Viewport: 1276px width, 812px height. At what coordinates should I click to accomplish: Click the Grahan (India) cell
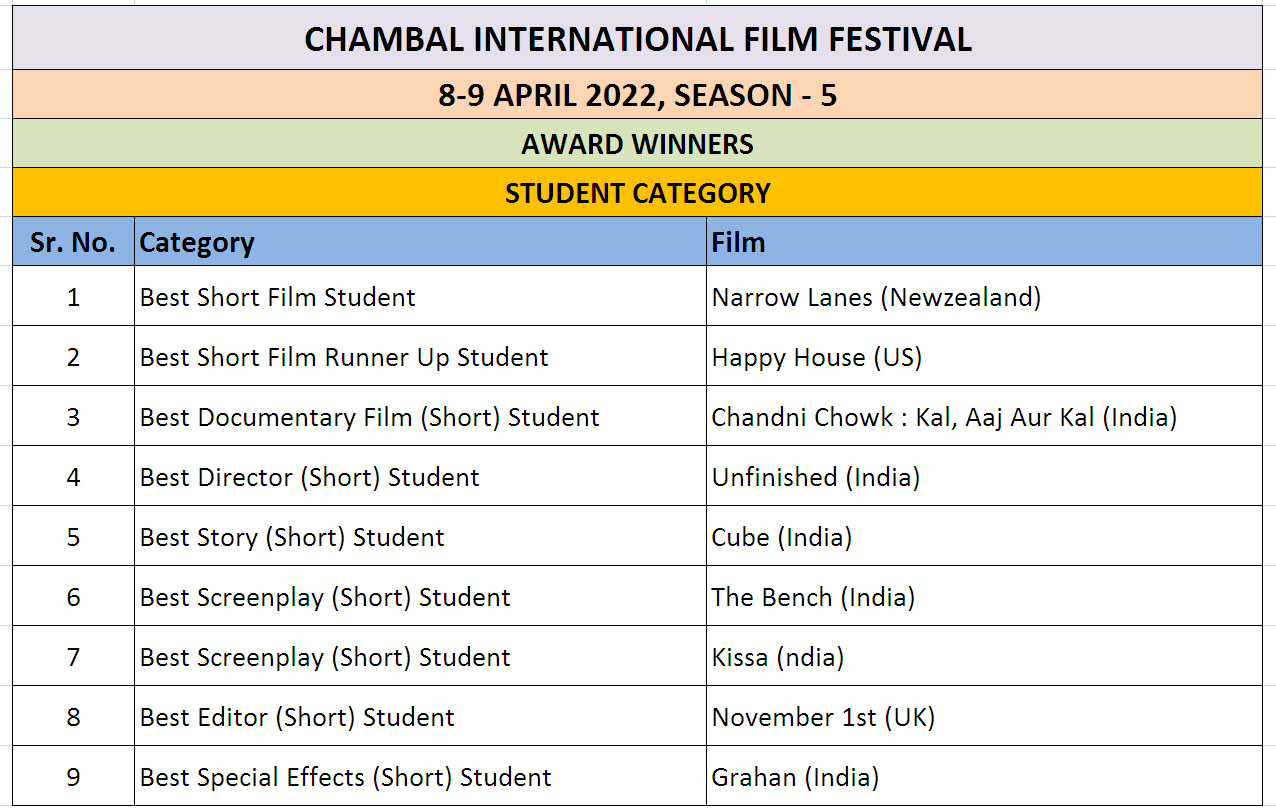(984, 776)
